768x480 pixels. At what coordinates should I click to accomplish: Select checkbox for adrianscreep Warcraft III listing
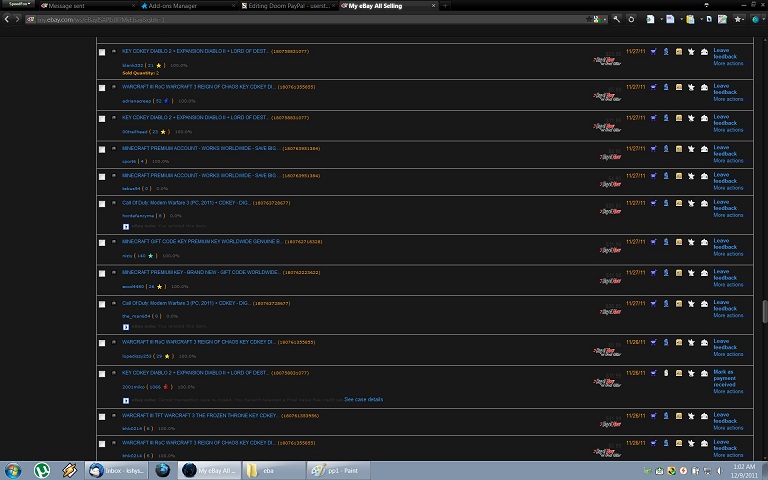pos(102,88)
